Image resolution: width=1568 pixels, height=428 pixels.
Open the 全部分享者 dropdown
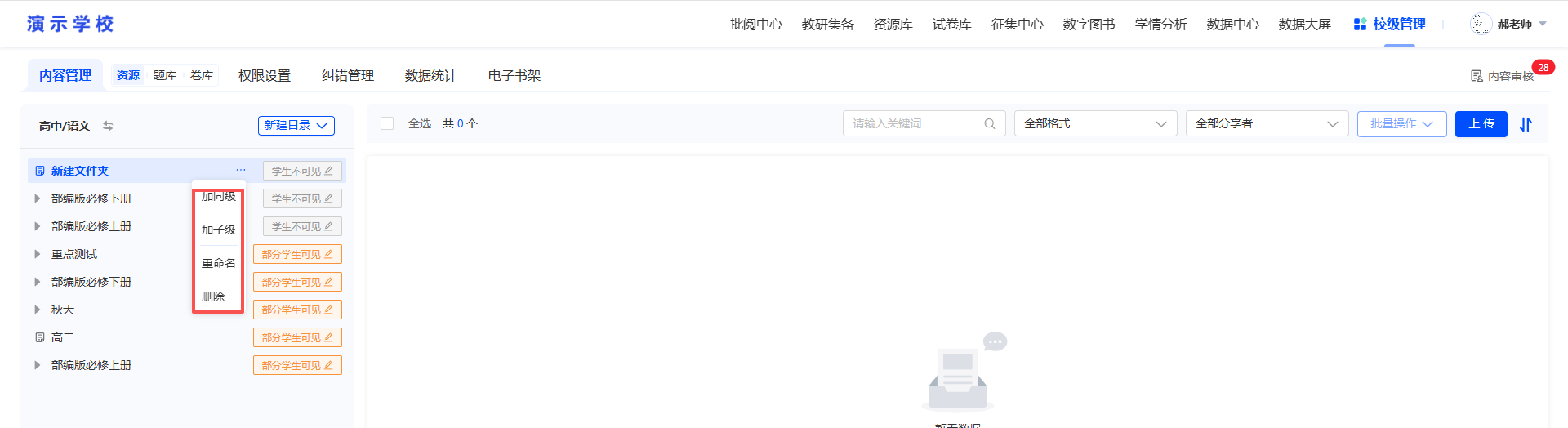(x=1267, y=124)
